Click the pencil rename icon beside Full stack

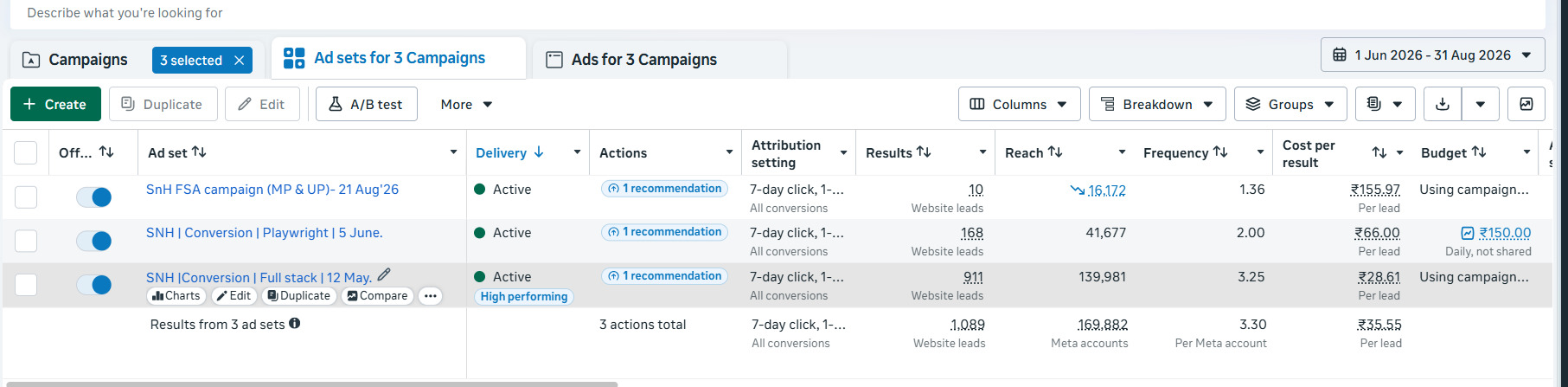(x=384, y=274)
